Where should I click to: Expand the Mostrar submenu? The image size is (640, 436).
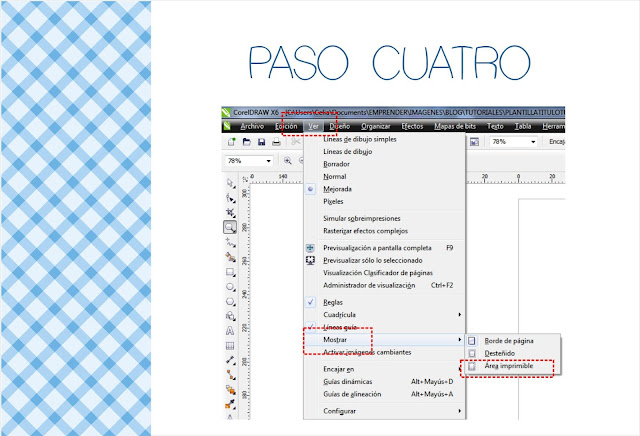pos(384,340)
